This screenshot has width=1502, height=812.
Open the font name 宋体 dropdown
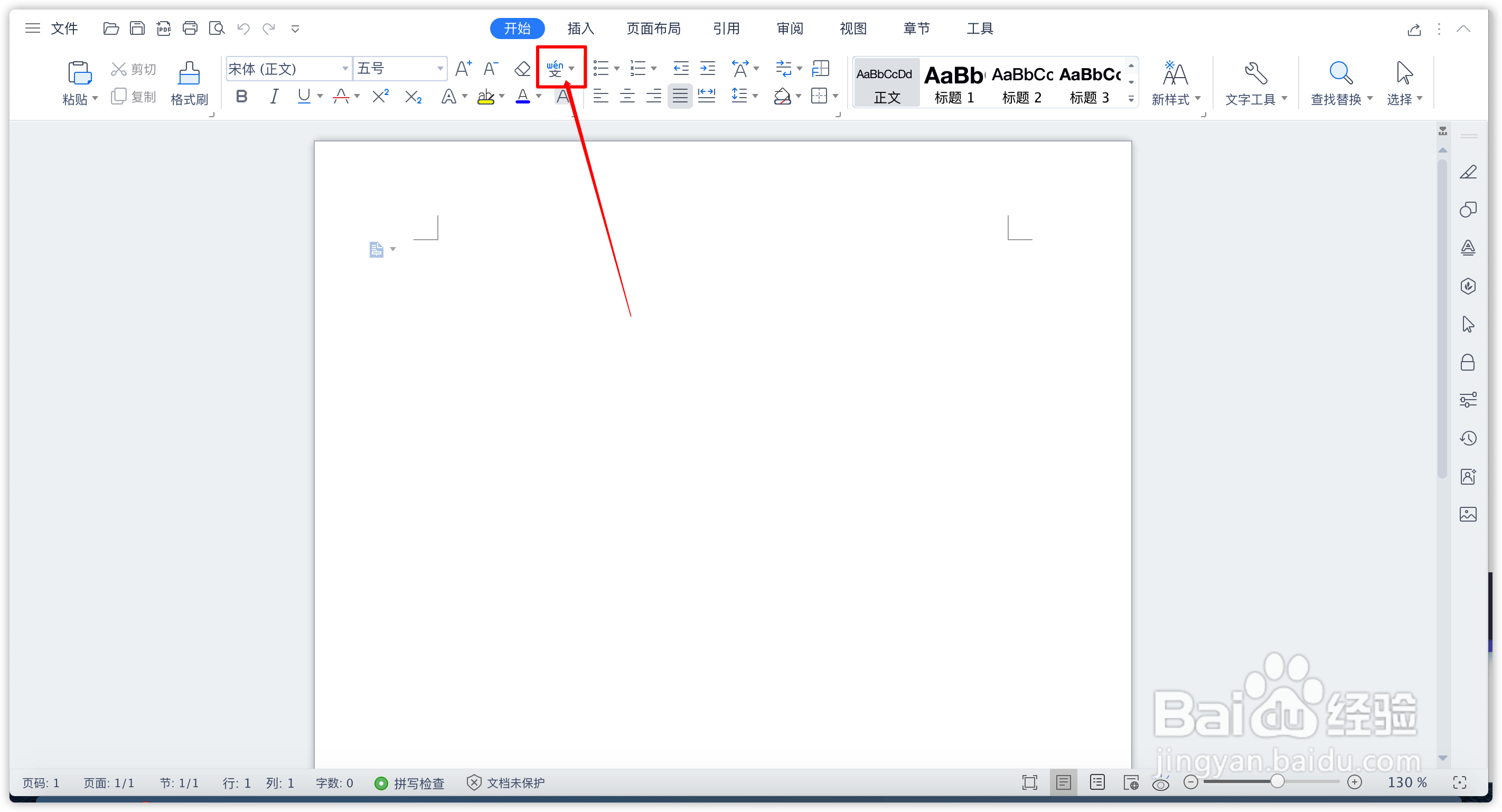point(344,69)
